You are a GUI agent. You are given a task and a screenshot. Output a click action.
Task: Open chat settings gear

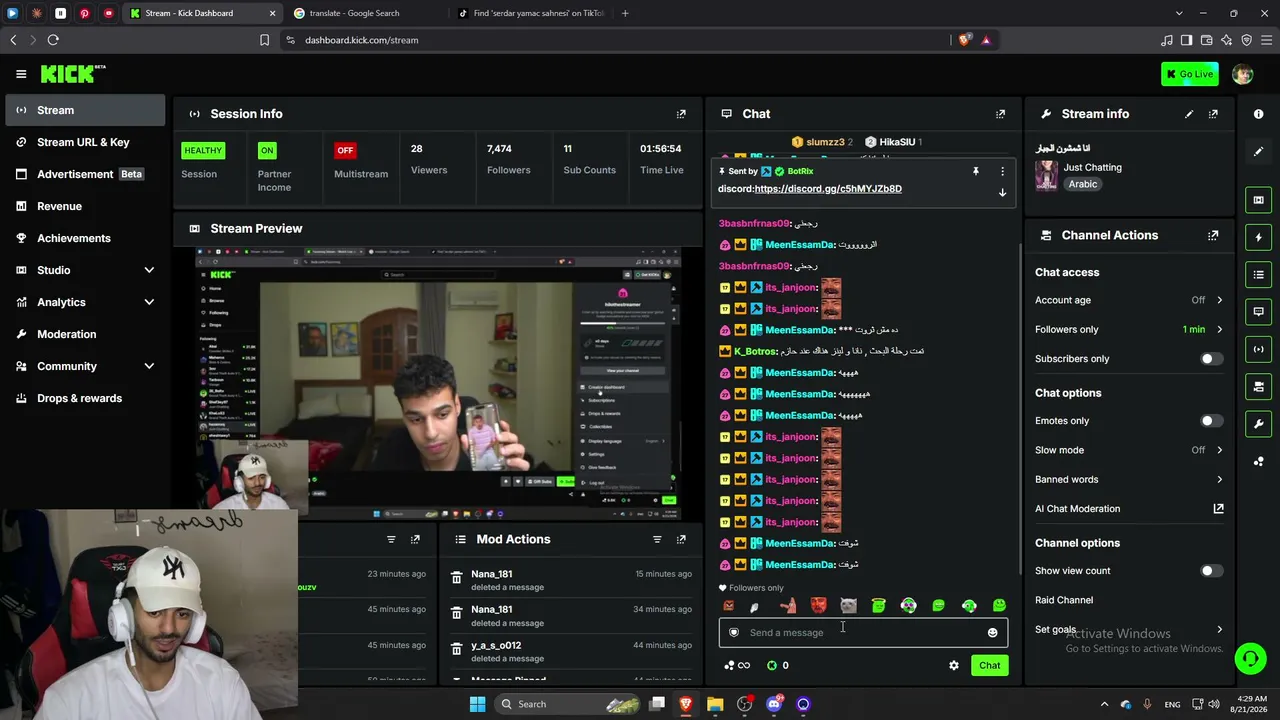(x=954, y=665)
